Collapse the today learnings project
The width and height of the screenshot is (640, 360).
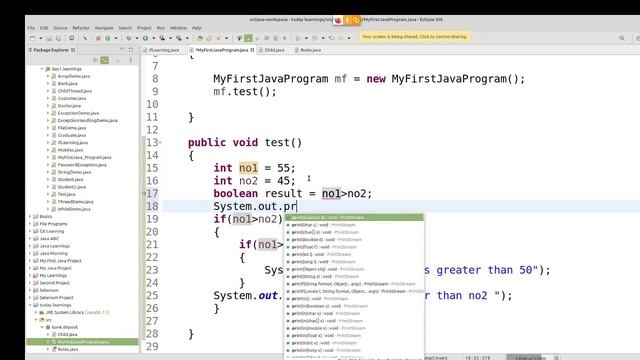click(30, 305)
